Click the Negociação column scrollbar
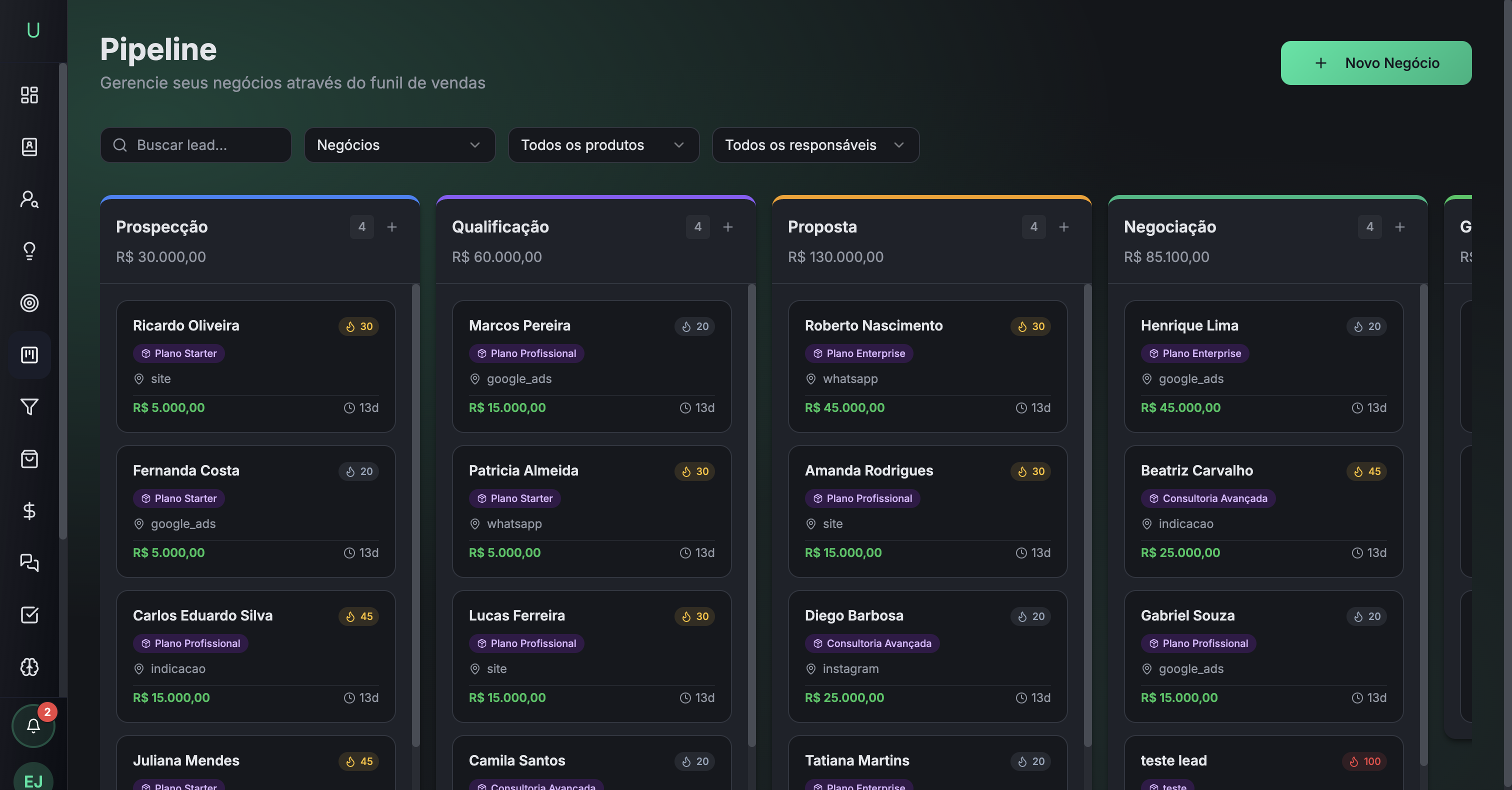Screen dimensions: 1512x790 click(1423, 525)
